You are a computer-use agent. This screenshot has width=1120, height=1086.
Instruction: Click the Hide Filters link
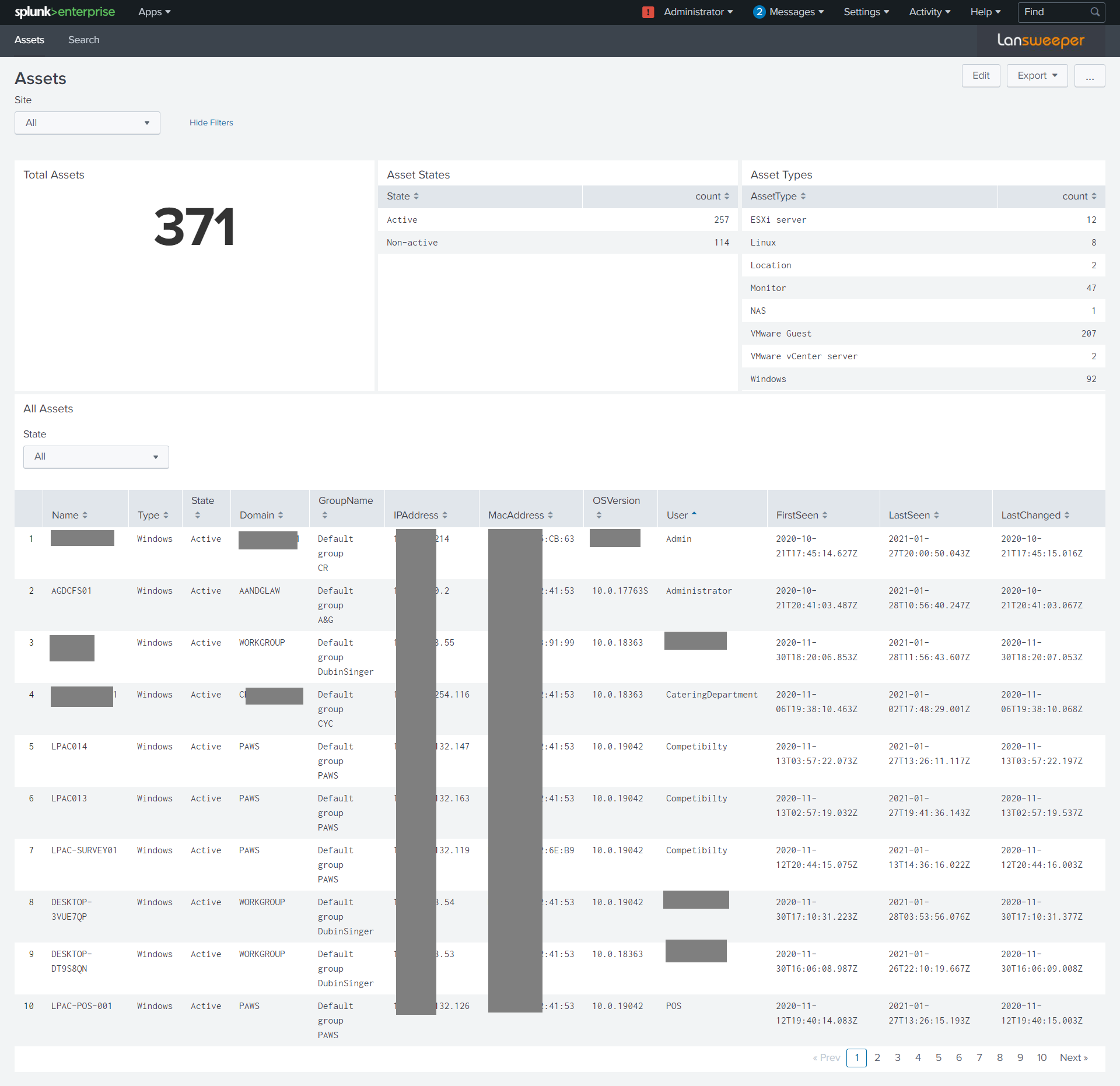click(x=211, y=123)
